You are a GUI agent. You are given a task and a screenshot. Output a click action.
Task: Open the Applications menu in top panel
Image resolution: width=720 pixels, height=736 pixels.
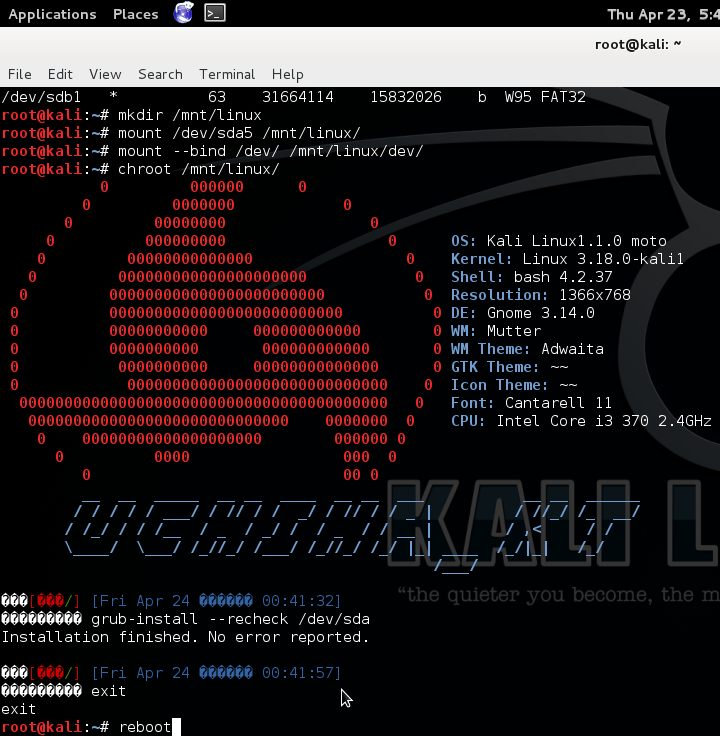(52, 14)
